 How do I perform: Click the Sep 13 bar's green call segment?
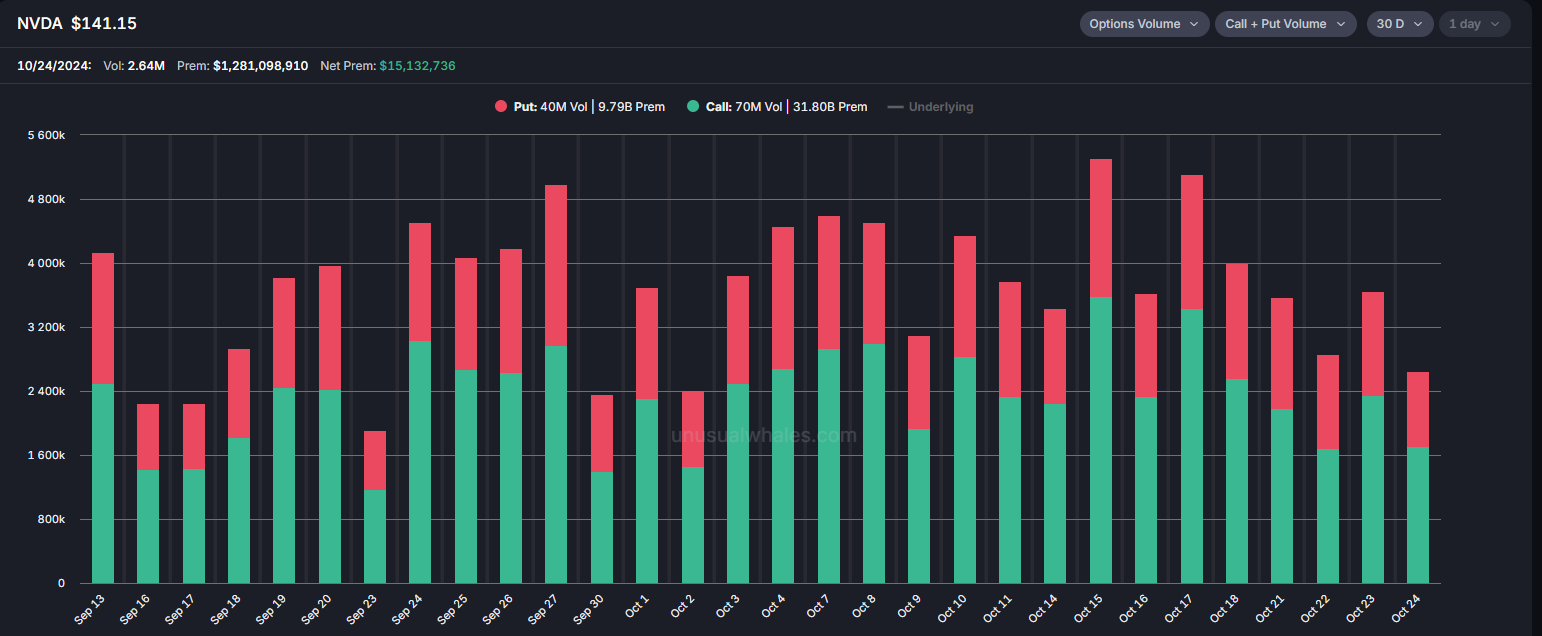pyautogui.click(x=102, y=483)
